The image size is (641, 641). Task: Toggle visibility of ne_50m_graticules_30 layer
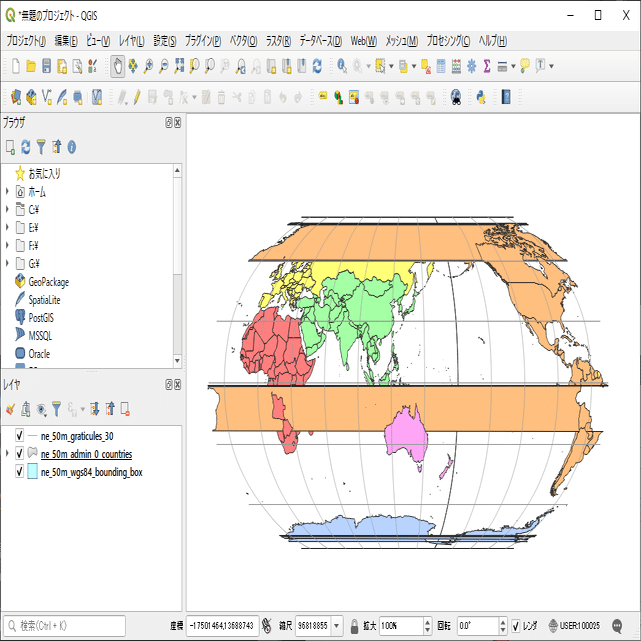click(19, 436)
